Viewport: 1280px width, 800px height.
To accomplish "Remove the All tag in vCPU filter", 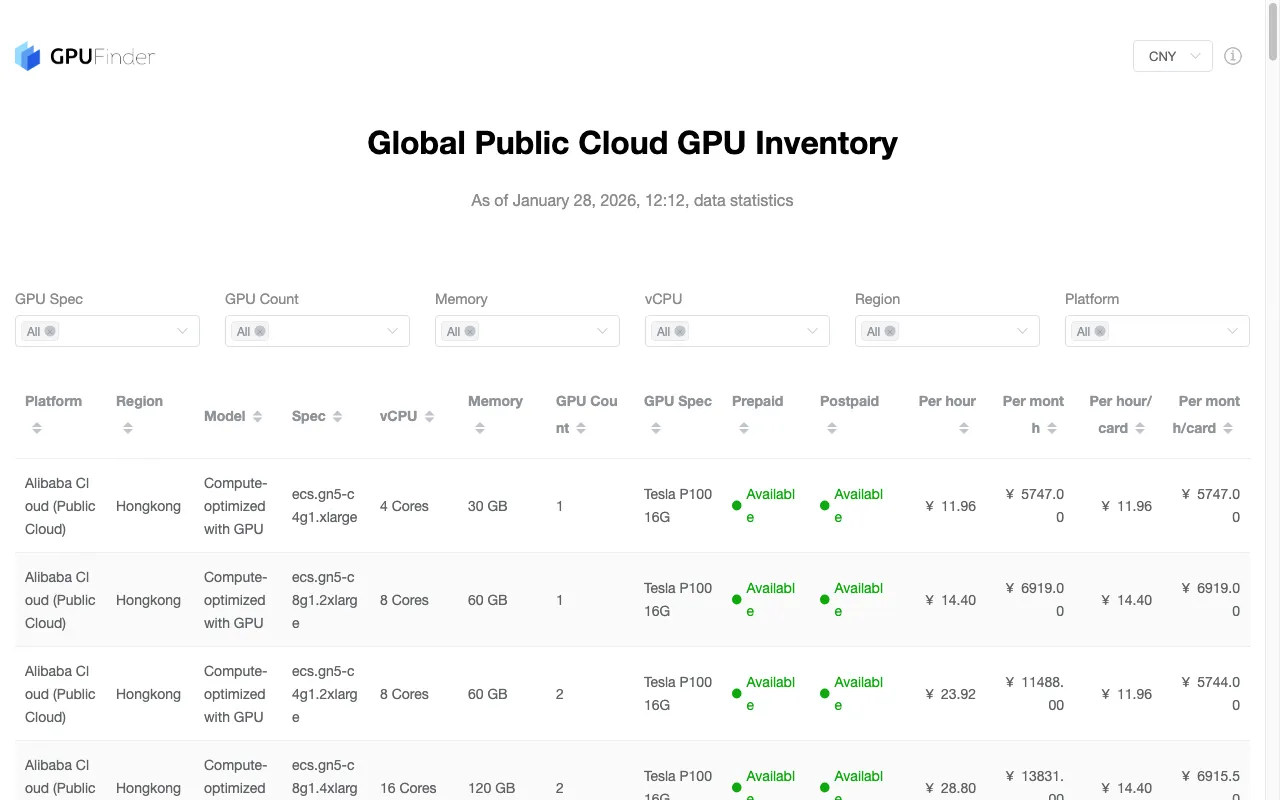I will (x=680, y=331).
